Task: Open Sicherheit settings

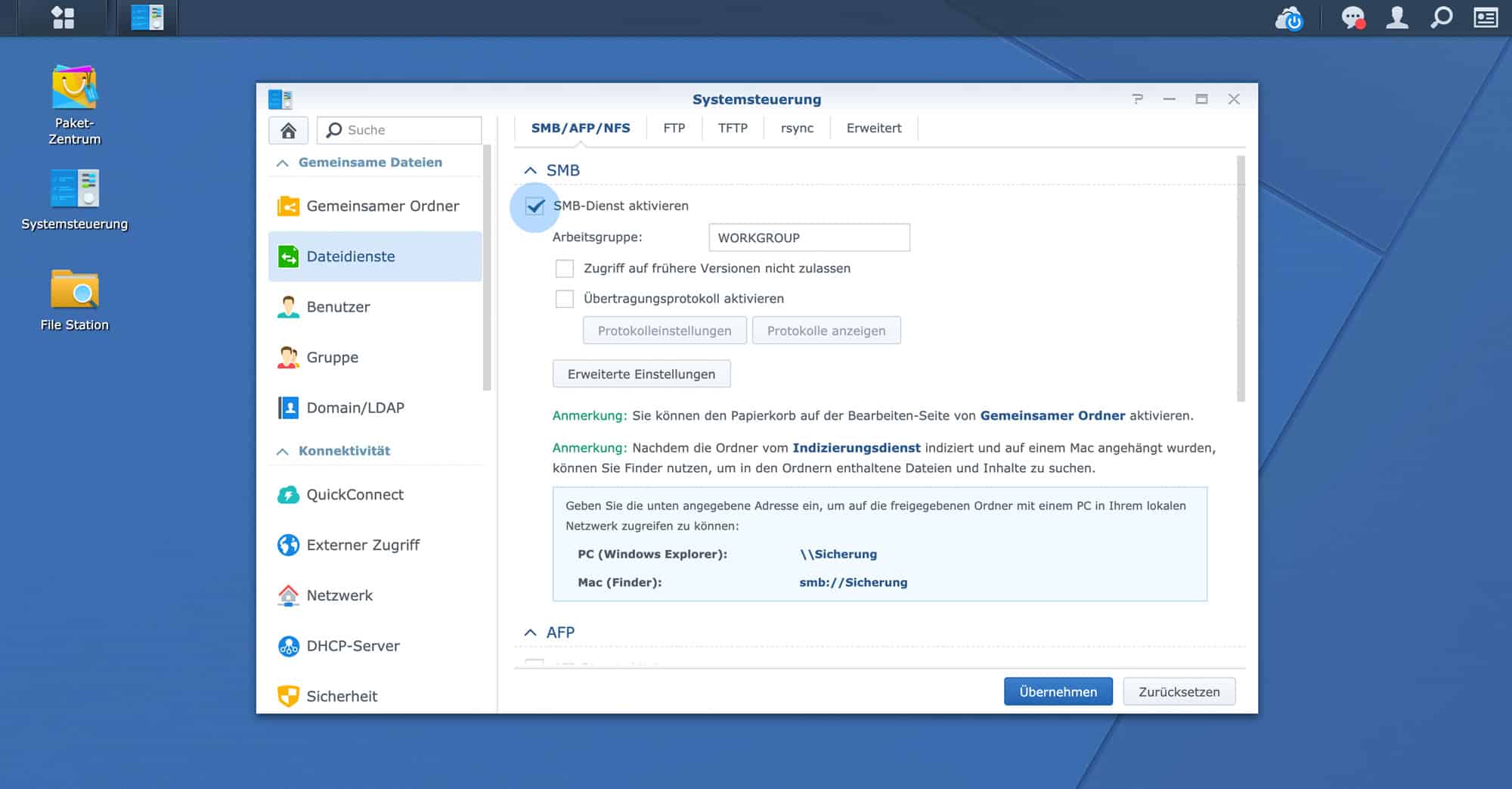Action: pos(375,696)
